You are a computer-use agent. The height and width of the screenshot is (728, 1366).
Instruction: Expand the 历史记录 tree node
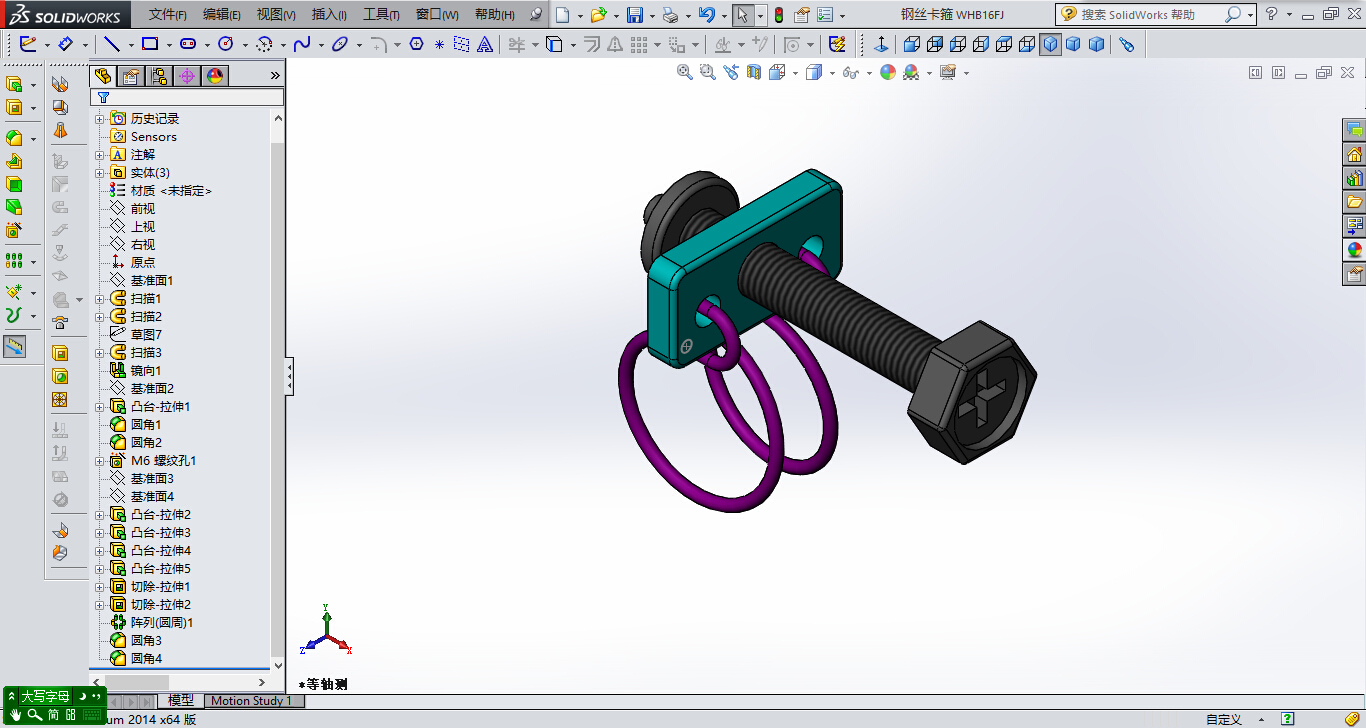[x=99, y=119]
